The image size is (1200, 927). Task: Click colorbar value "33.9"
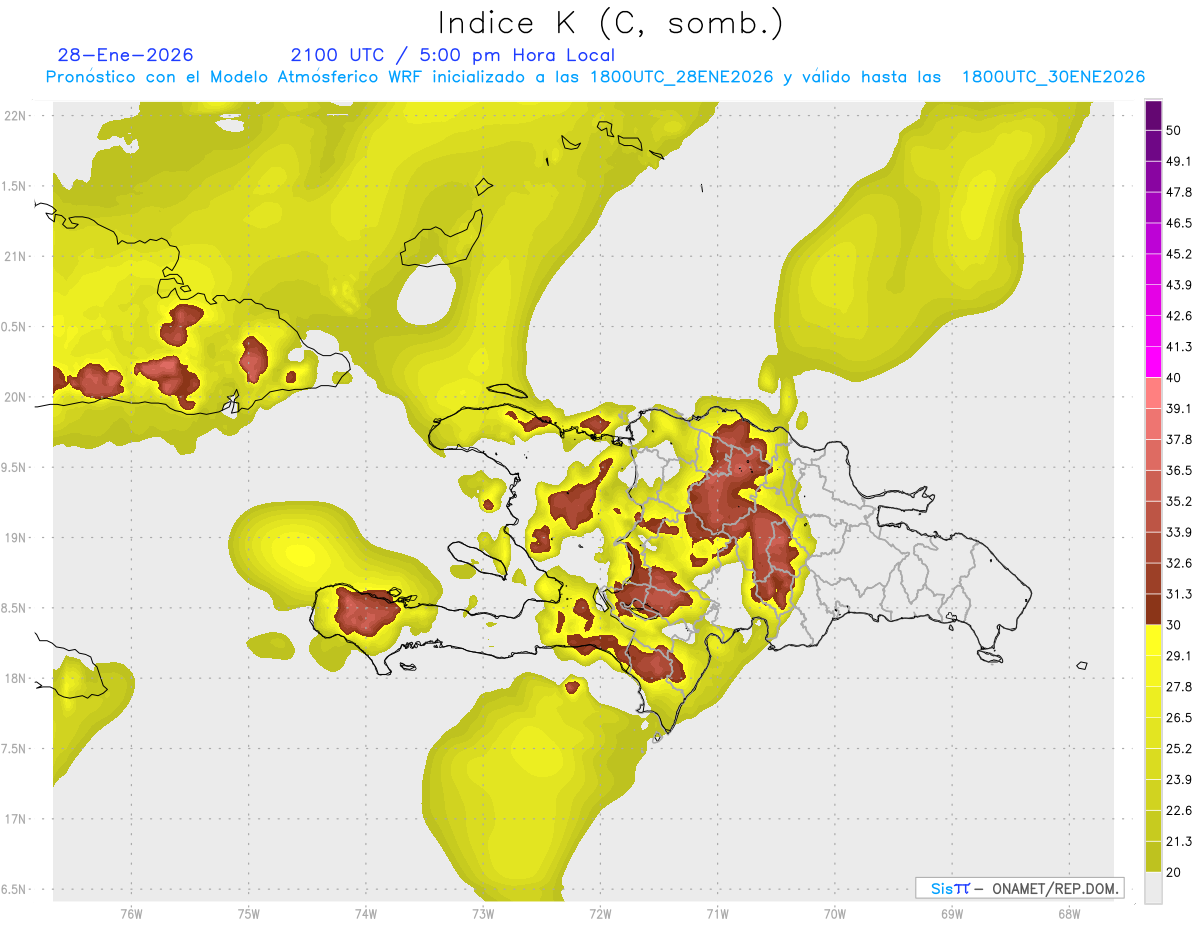(x=1179, y=532)
